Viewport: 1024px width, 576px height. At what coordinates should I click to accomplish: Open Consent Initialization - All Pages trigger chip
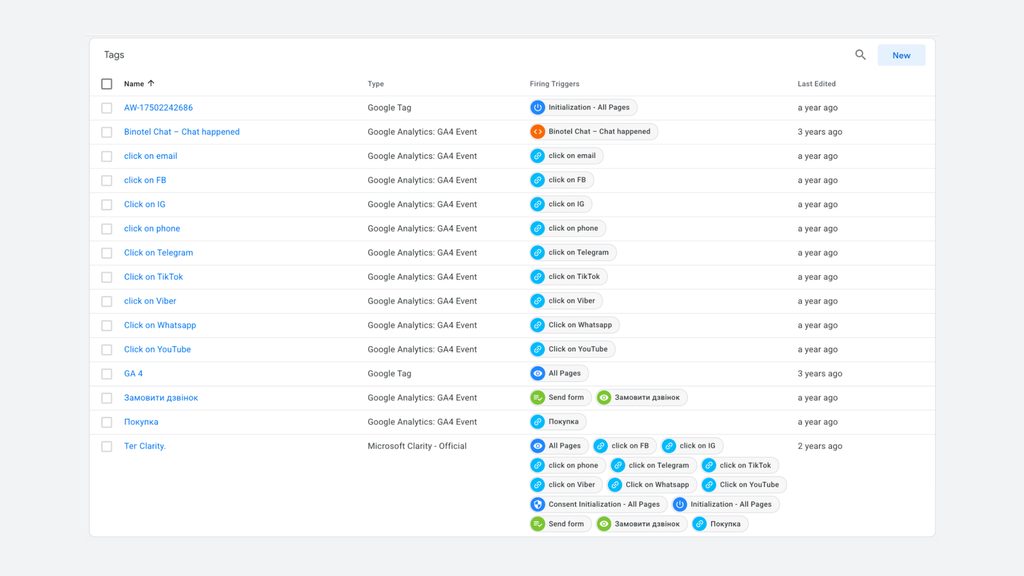click(x=598, y=504)
